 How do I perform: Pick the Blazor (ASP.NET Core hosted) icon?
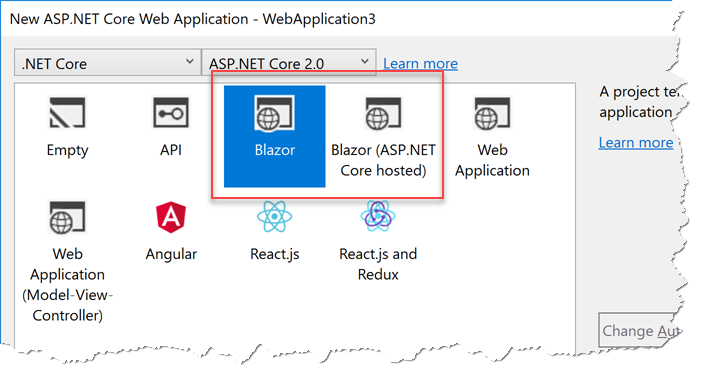point(383,113)
